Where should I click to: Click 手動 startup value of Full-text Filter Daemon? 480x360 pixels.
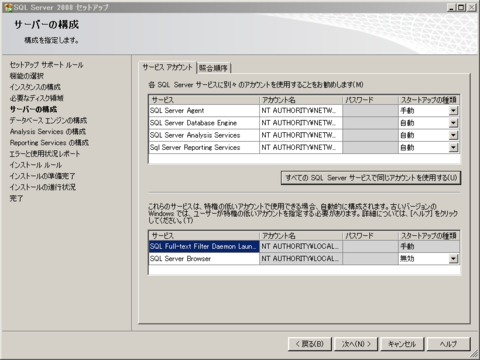[x=429, y=247]
